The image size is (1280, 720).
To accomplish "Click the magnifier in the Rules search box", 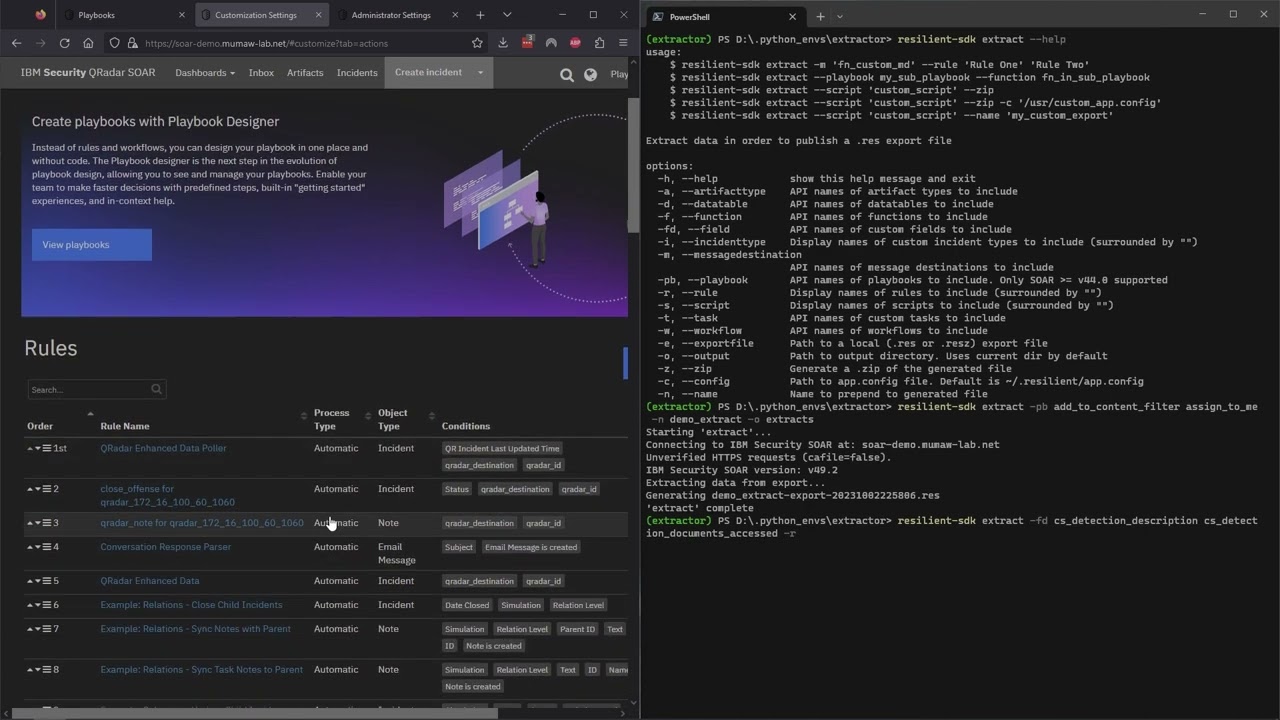I will click(x=156, y=389).
